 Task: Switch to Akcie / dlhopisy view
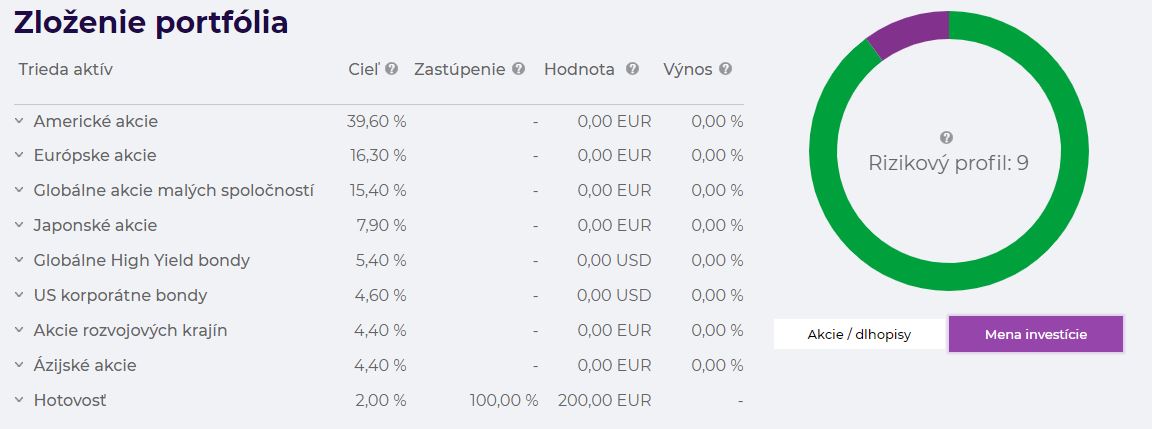[x=859, y=334]
